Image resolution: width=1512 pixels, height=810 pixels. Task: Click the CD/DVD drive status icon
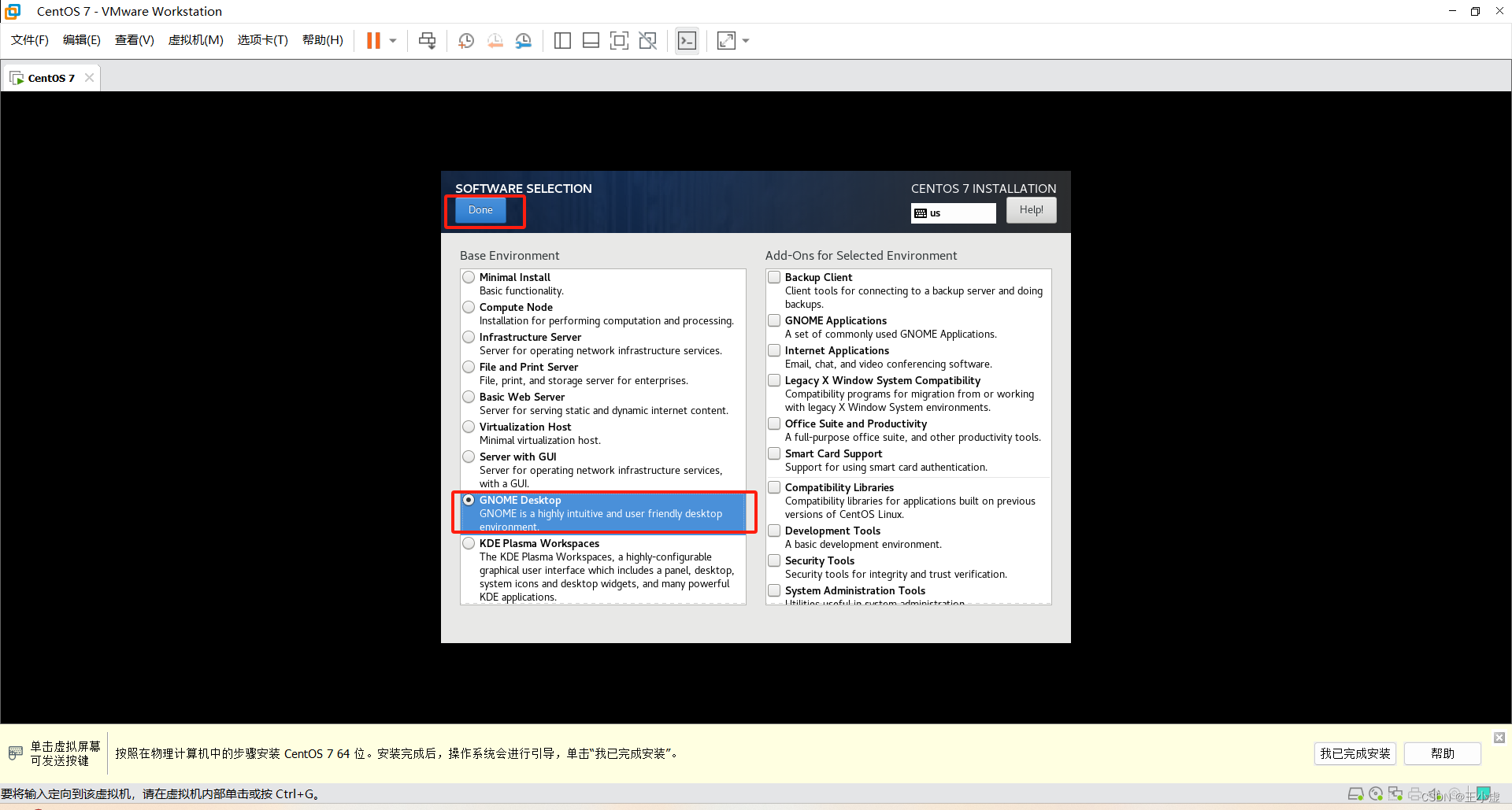[1376, 794]
